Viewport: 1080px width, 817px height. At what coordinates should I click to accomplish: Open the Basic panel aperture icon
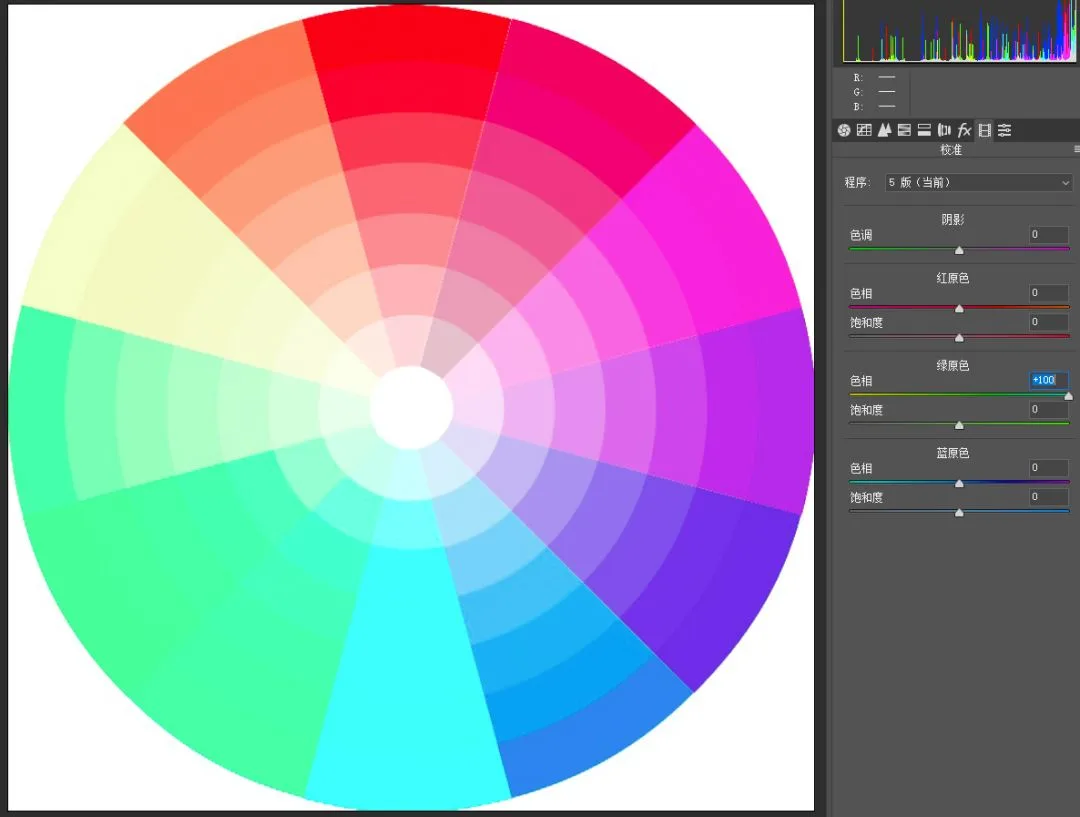(x=844, y=130)
